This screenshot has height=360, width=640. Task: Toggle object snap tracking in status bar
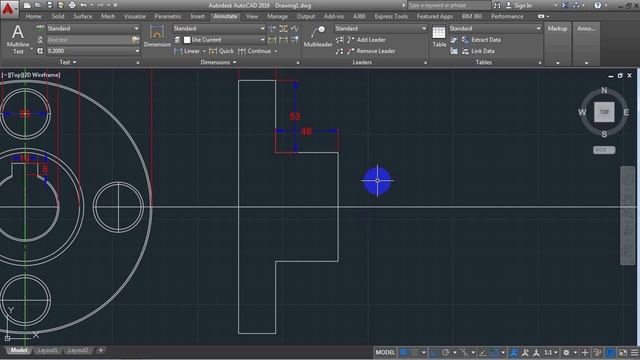(482, 352)
